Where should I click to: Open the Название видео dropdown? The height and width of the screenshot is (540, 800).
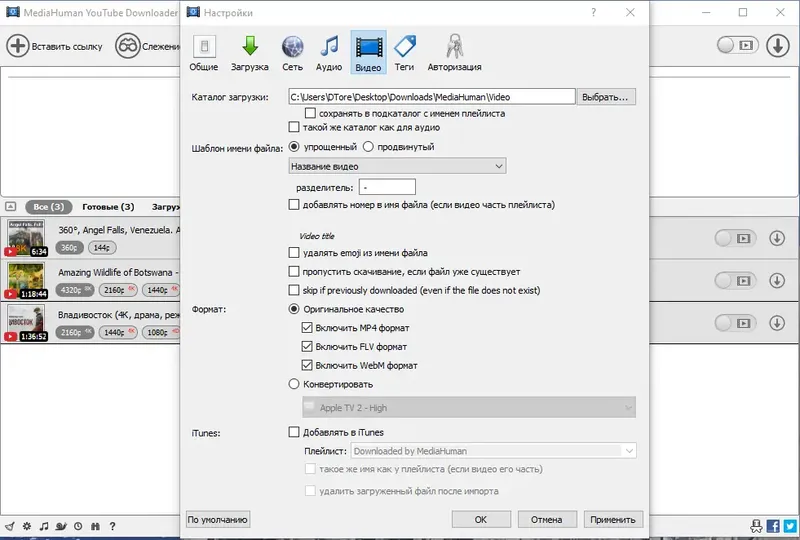click(x=397, y=166)
